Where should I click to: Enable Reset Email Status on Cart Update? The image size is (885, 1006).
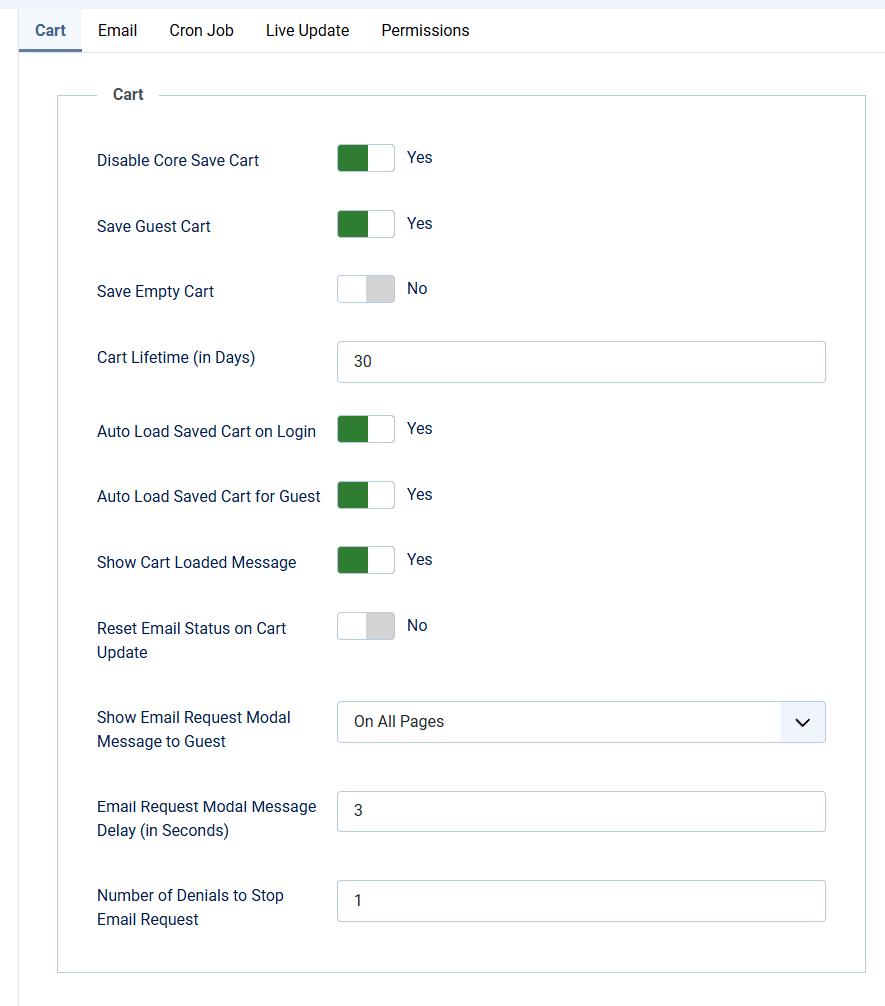click(366, 626)
